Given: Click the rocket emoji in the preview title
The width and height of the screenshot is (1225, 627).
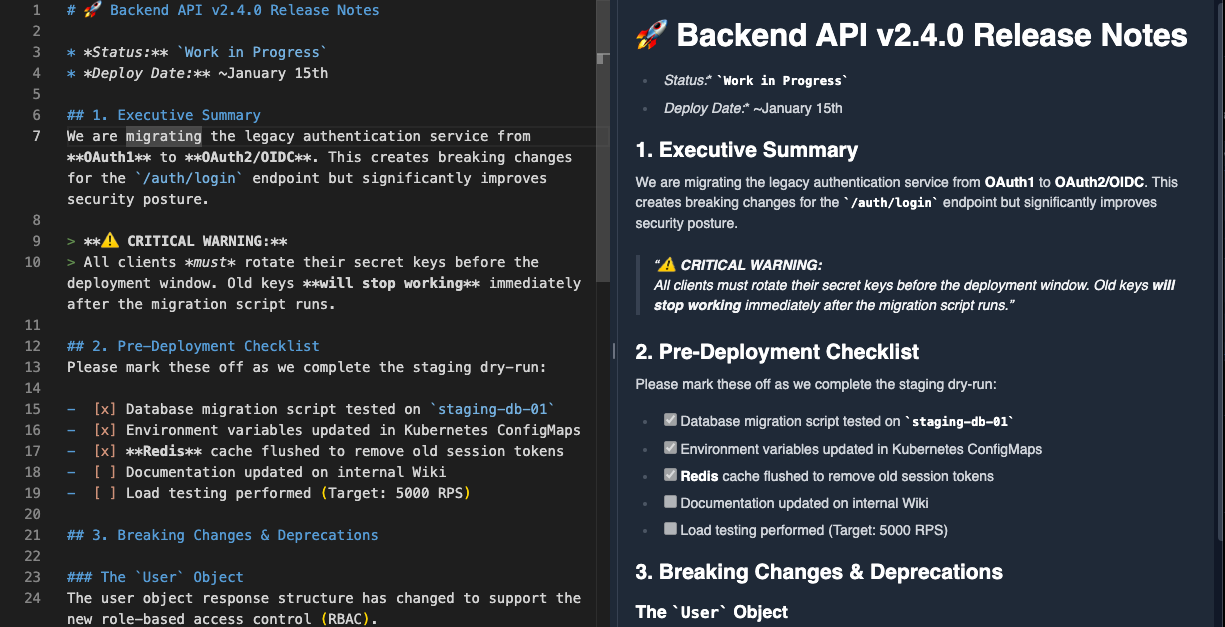Looking at the screenshot, I should tap(649, 35).
